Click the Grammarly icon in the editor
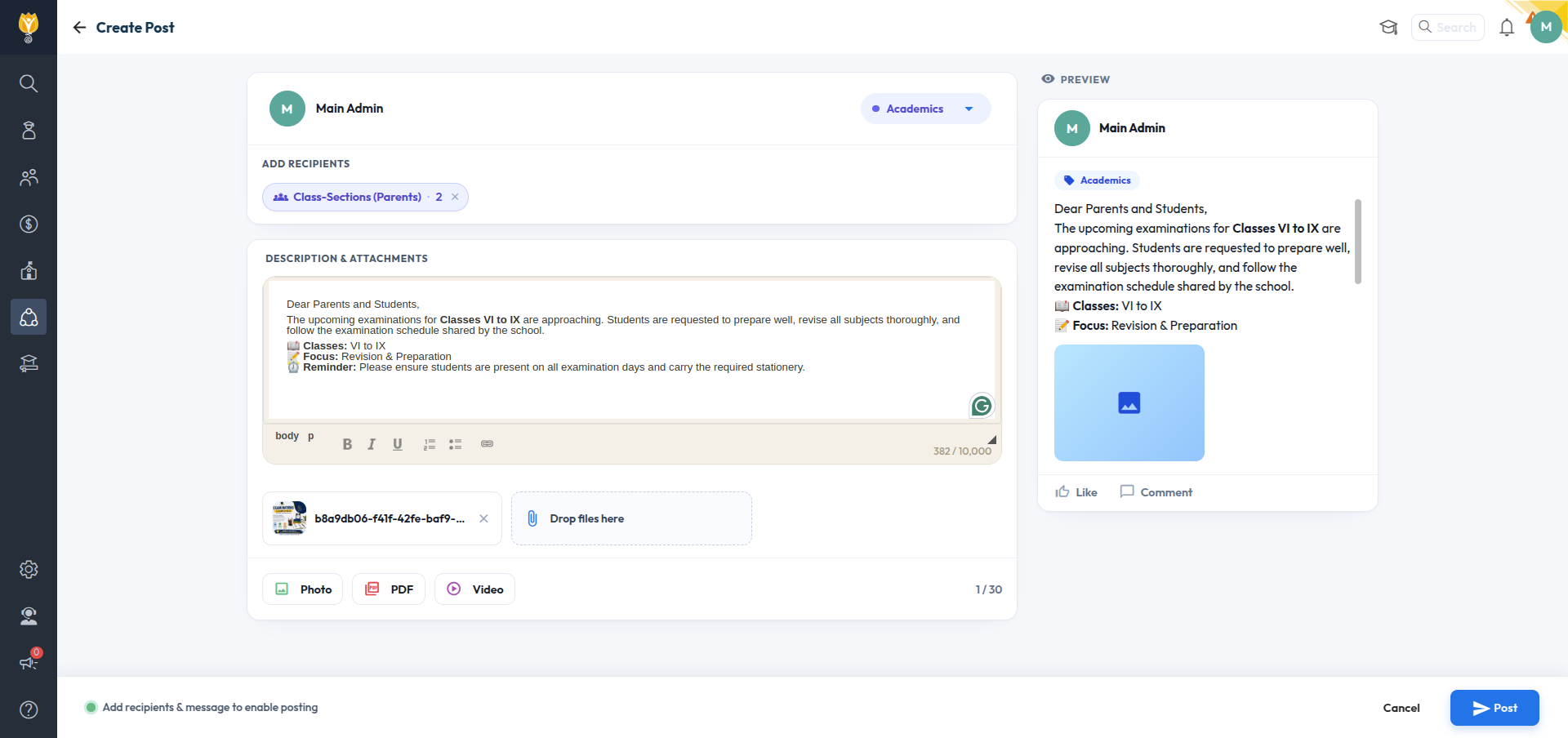This screenshot has height=738, width=1568. (982, 405)
